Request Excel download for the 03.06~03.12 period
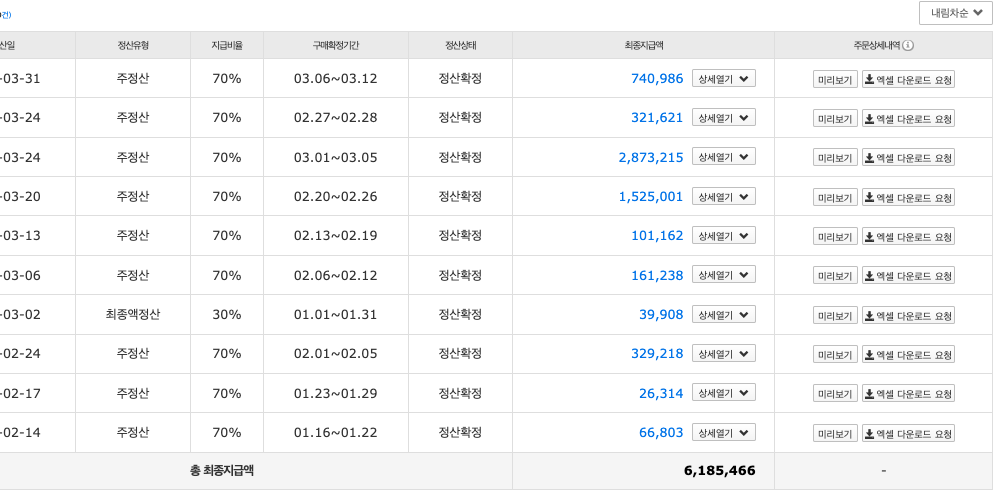The width and height of the screenshot is (996, 491). [x=908, y=79]
